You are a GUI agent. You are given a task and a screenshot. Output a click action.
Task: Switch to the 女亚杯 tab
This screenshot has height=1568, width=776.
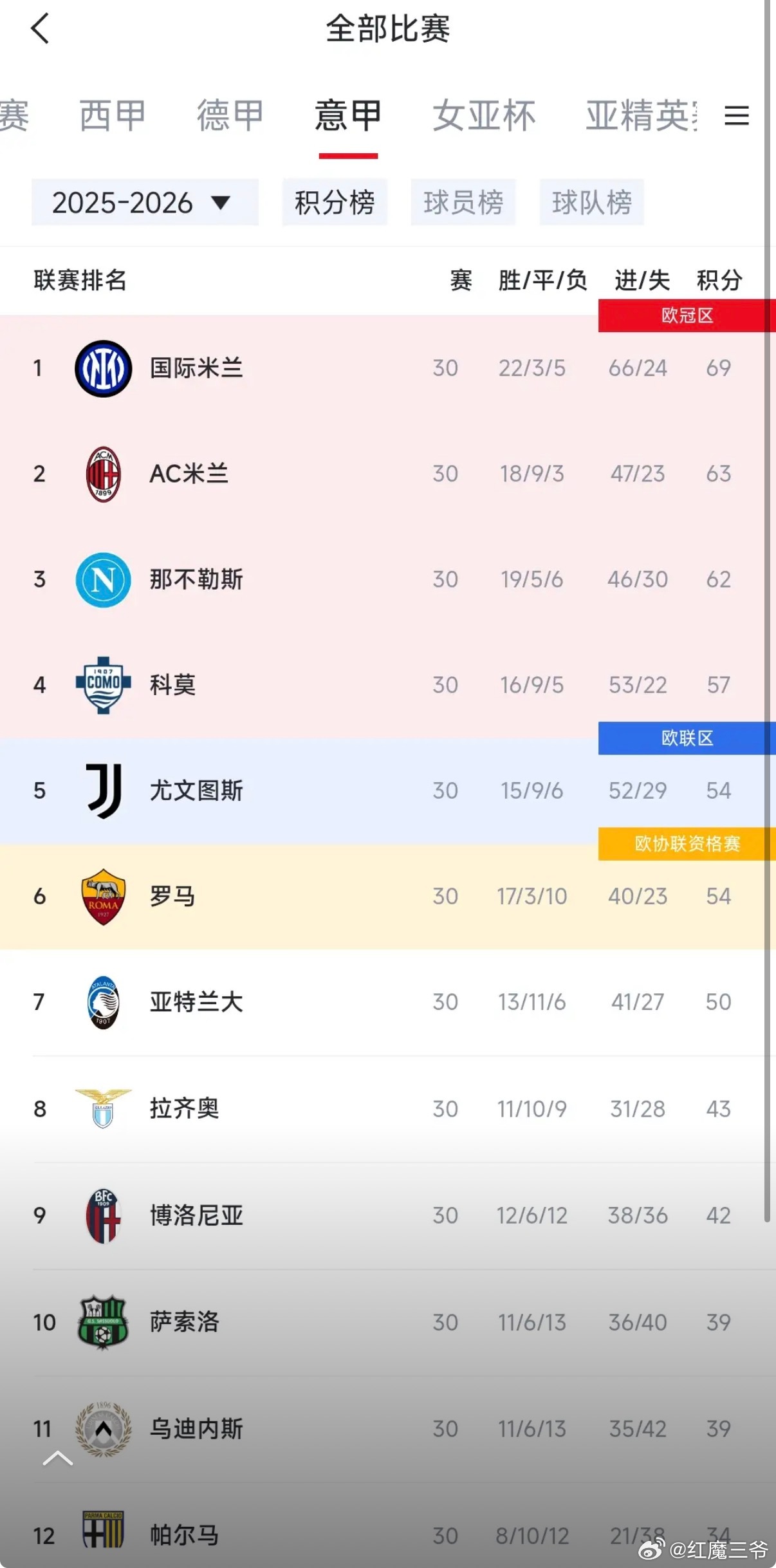[x=485, y=116]
